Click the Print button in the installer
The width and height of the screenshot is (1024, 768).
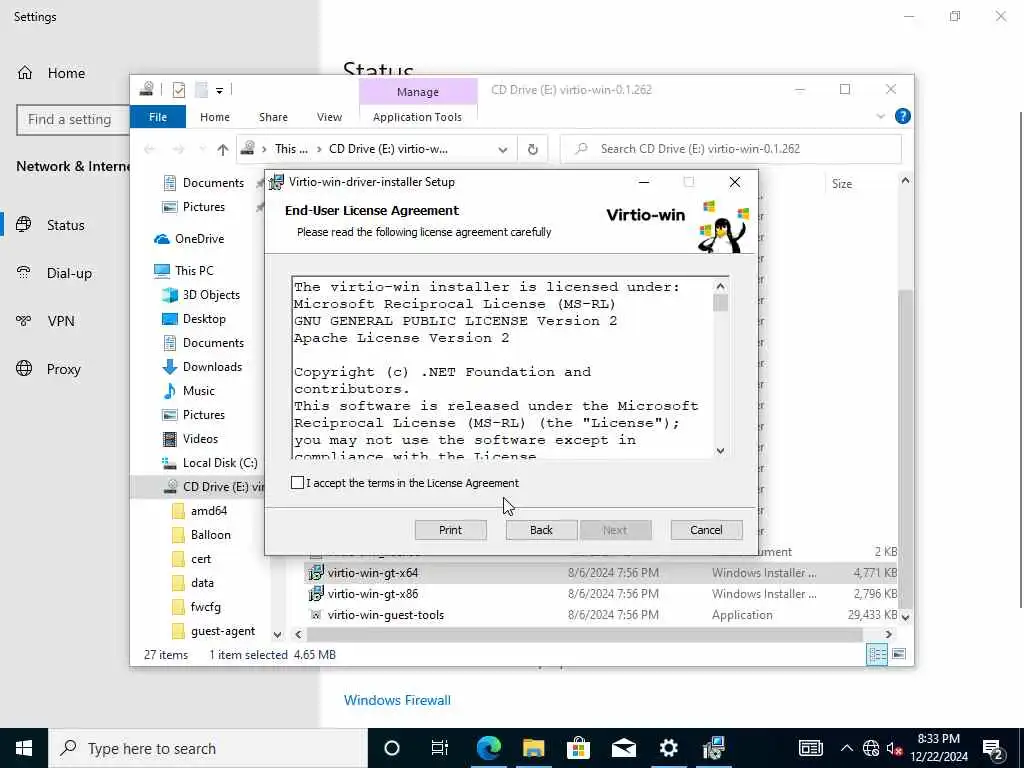pyautogui.click(x=451, y=530)
